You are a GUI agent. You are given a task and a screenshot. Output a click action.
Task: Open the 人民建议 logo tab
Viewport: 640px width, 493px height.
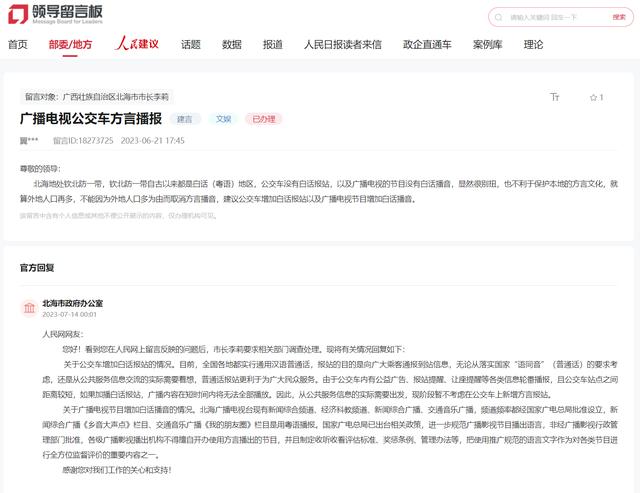click(x=136, y=45)
